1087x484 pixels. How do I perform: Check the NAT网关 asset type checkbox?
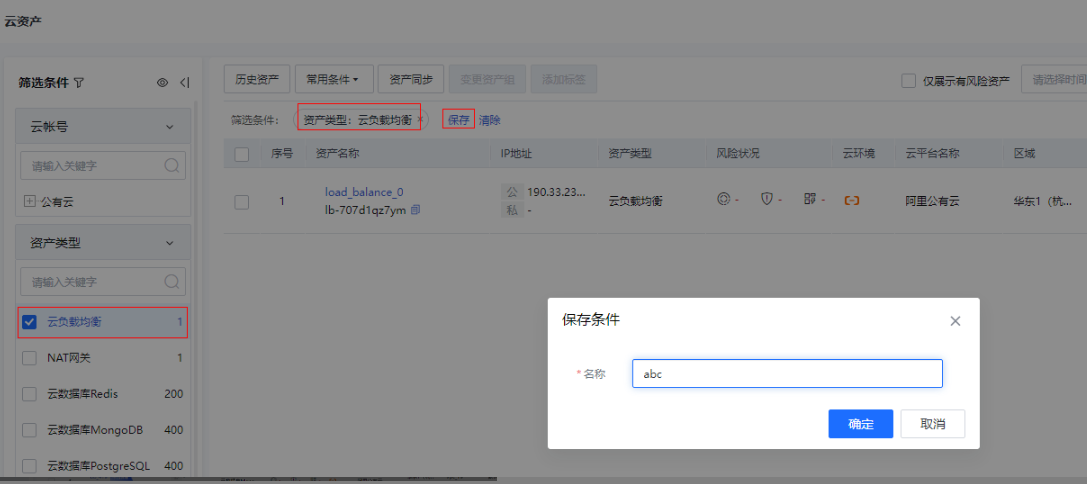[x=29, y=358]
